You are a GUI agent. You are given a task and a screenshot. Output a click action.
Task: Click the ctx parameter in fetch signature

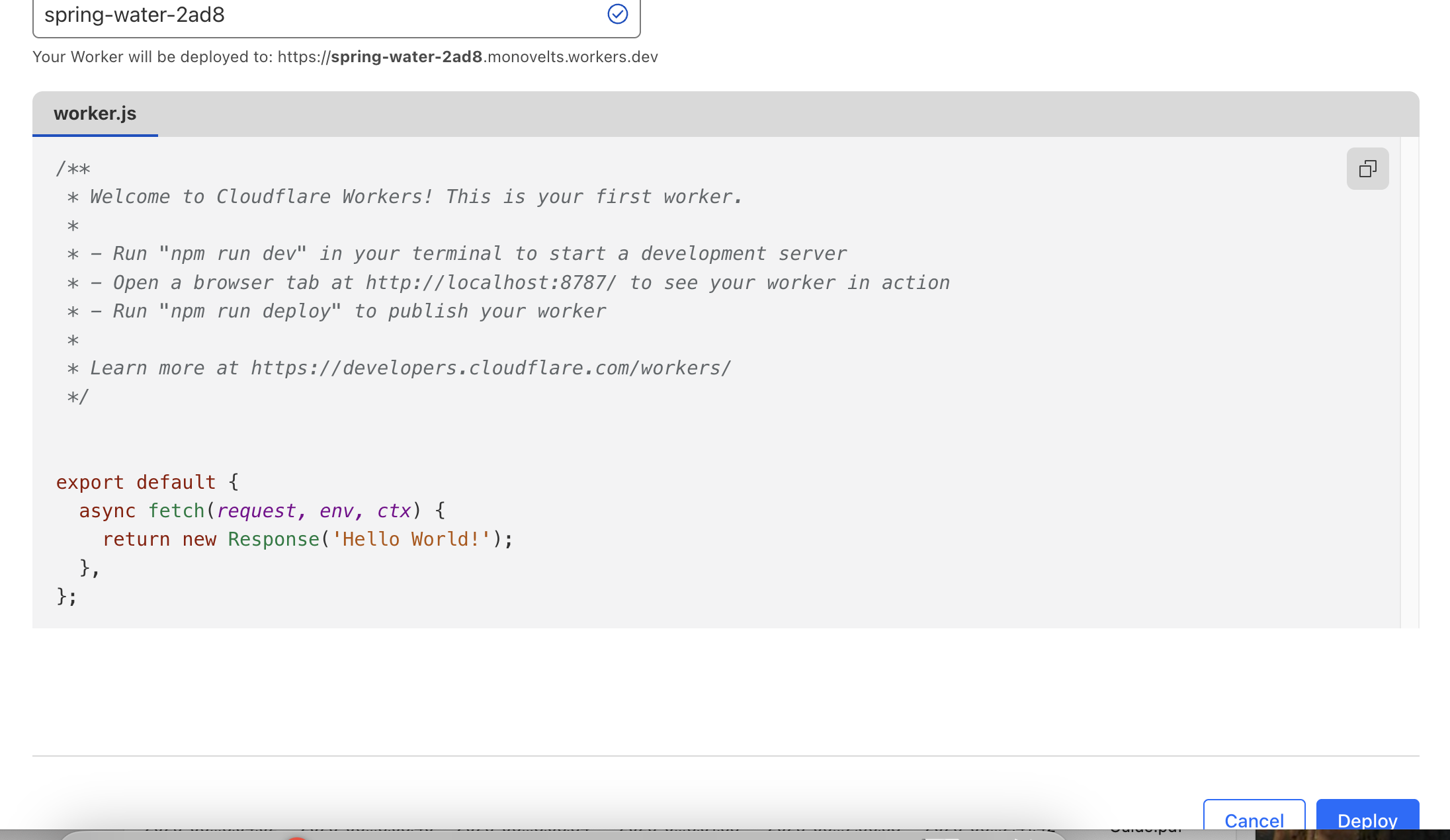394,511
